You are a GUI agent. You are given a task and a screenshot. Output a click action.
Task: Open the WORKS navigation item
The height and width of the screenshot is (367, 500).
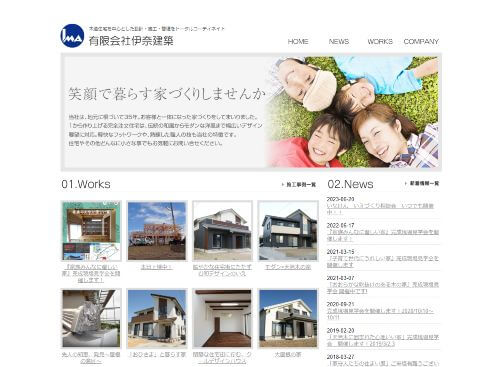380,42
